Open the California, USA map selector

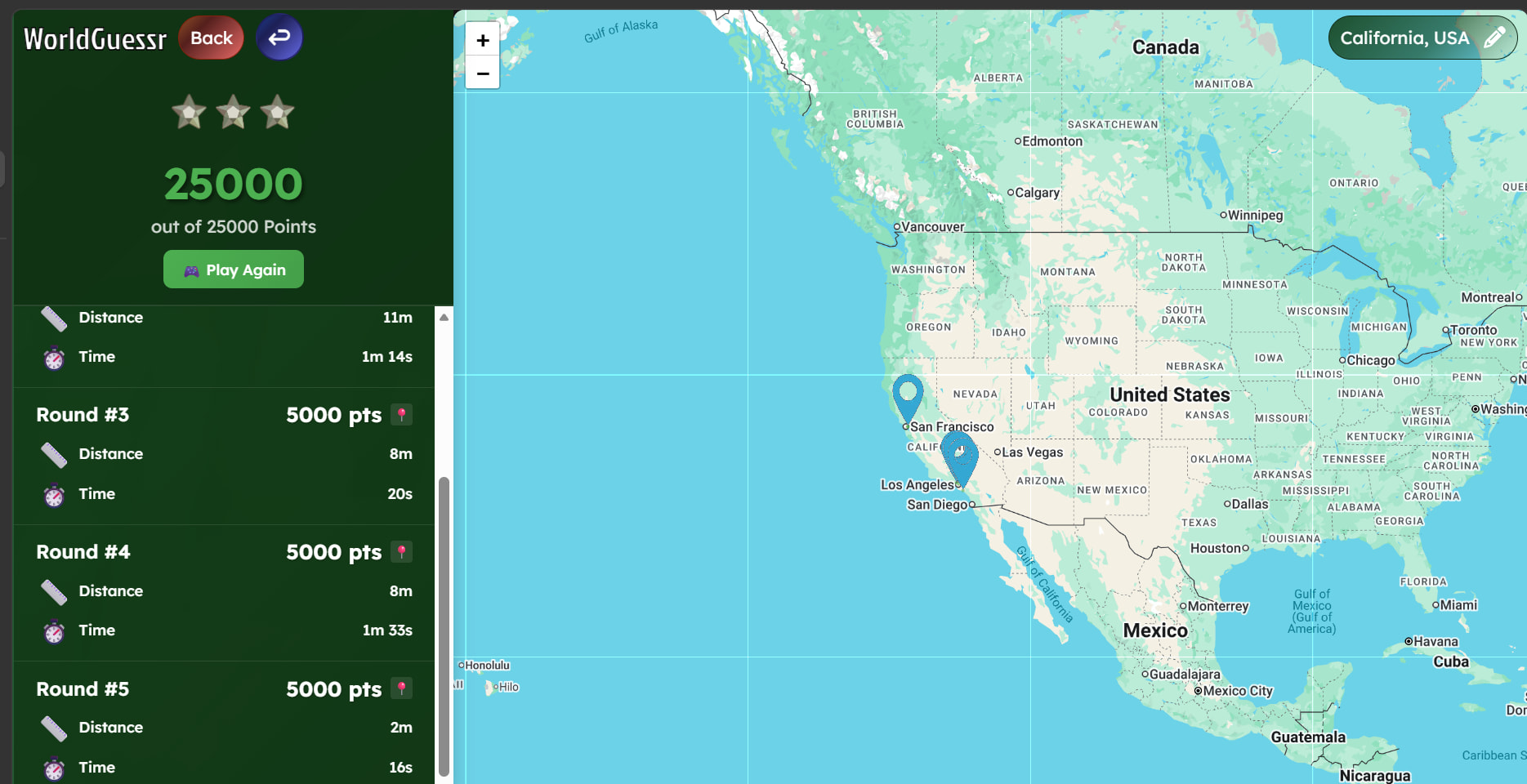(1404, 38)
